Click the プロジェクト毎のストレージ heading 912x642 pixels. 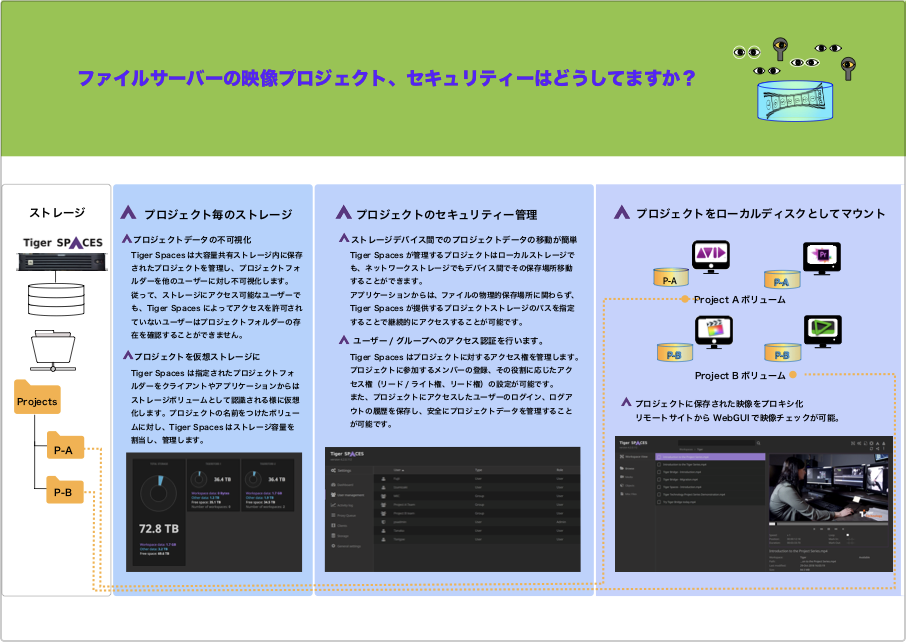pyautogui.click(x=218, y=215)
